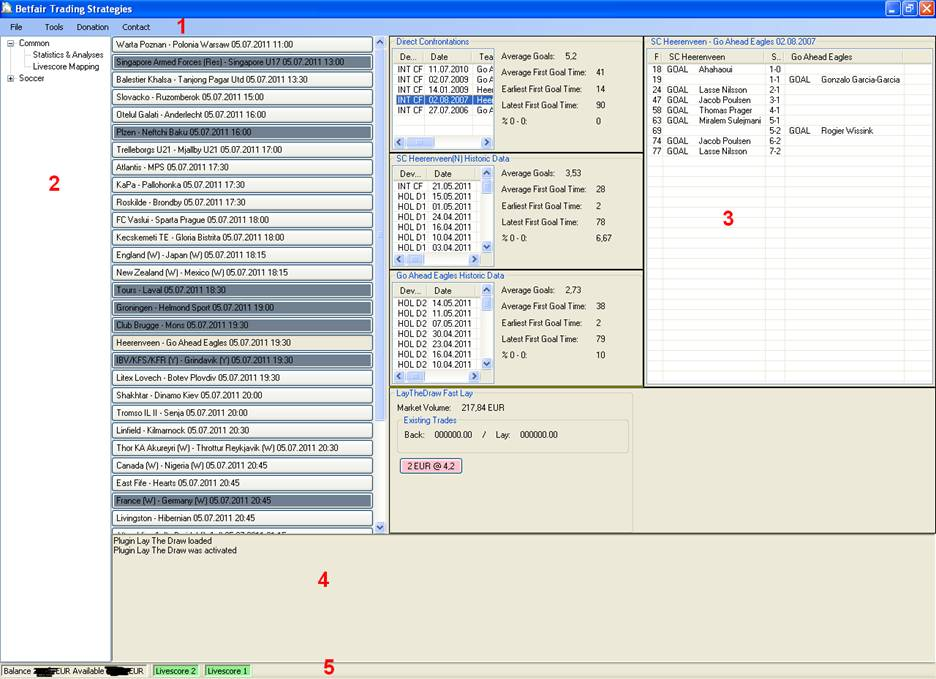Select Kecskemeti TE - Gloria Bistrita match
936x679 pixels.
pos(242,237)
